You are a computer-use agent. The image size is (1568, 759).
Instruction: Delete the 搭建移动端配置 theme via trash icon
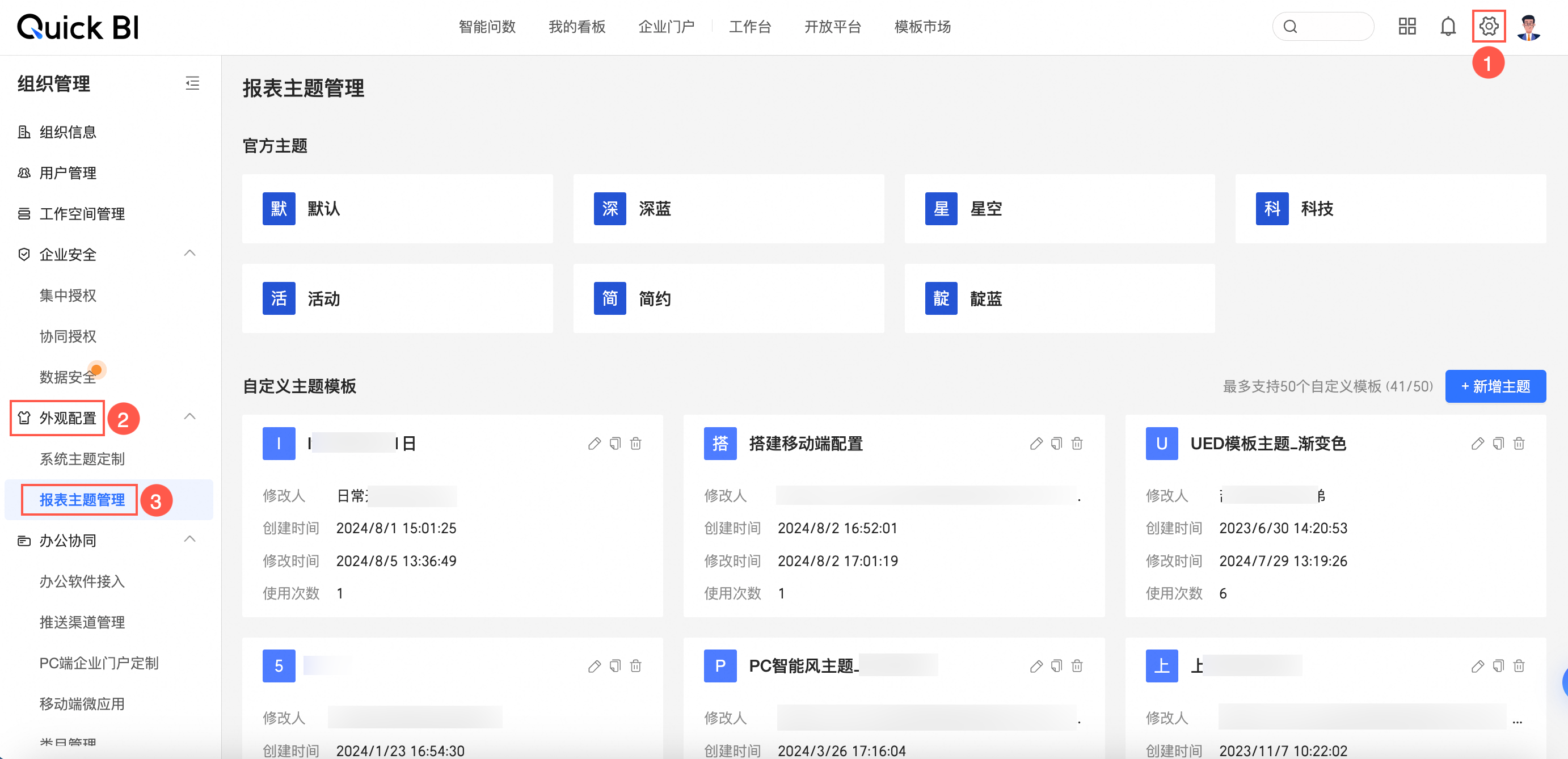point(1077,443)
